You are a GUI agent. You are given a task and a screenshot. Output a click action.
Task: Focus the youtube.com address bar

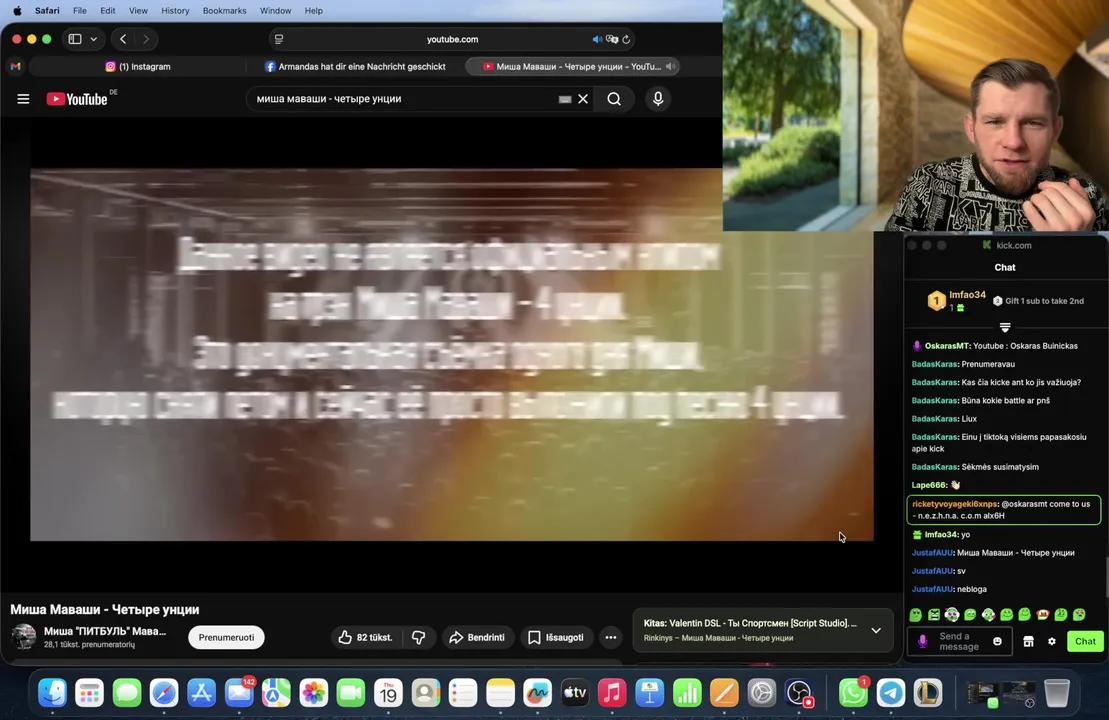[x=453, y=39]
